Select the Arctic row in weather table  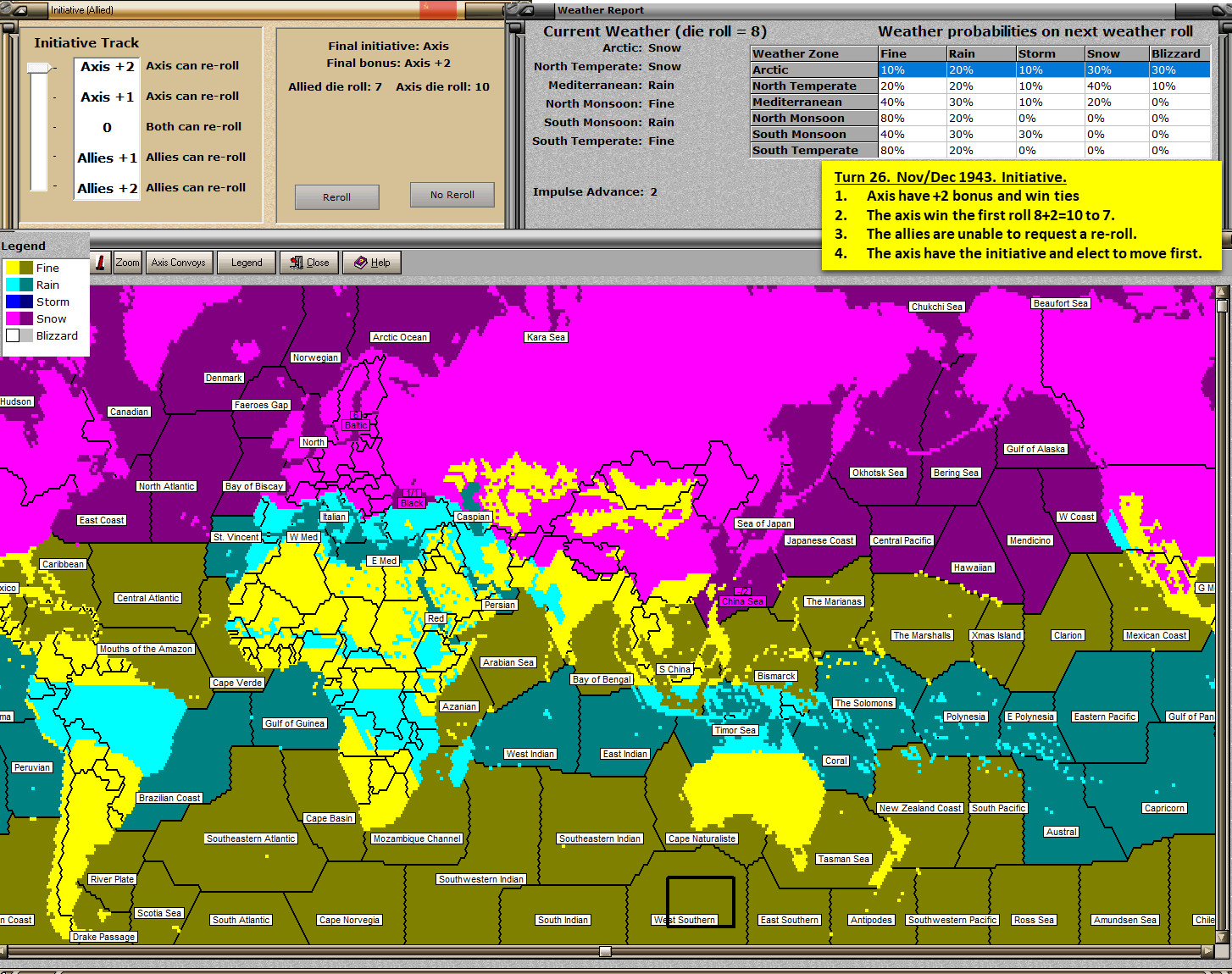tap(980, 69)
